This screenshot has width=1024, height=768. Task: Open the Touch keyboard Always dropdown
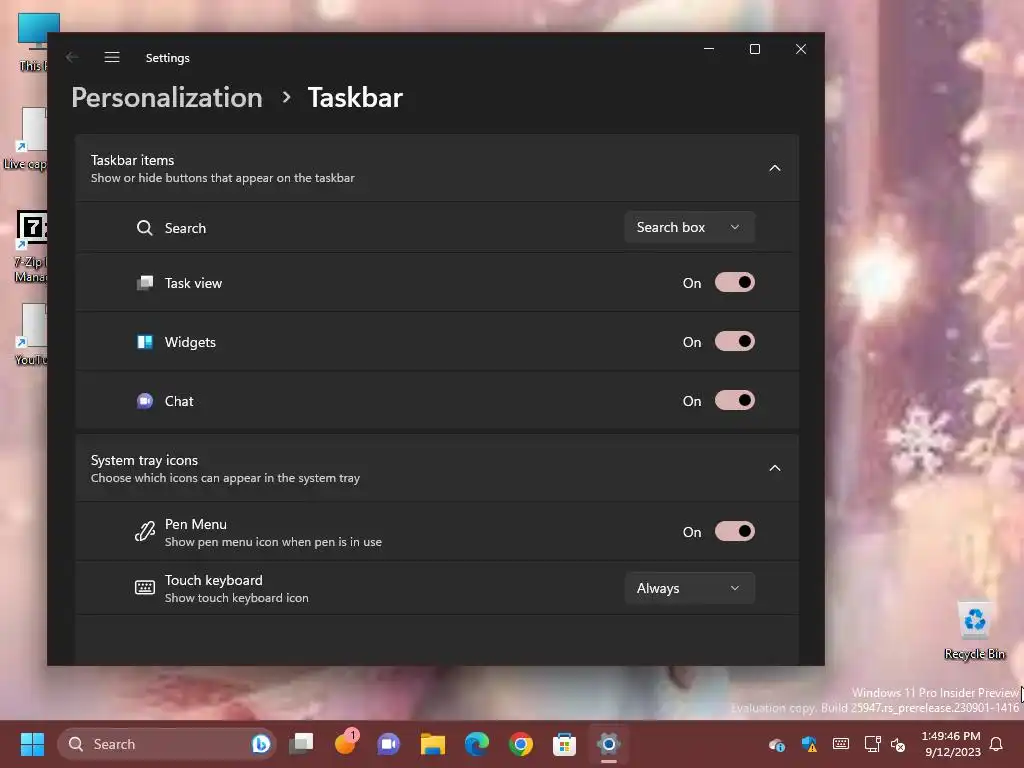point(690,588)
